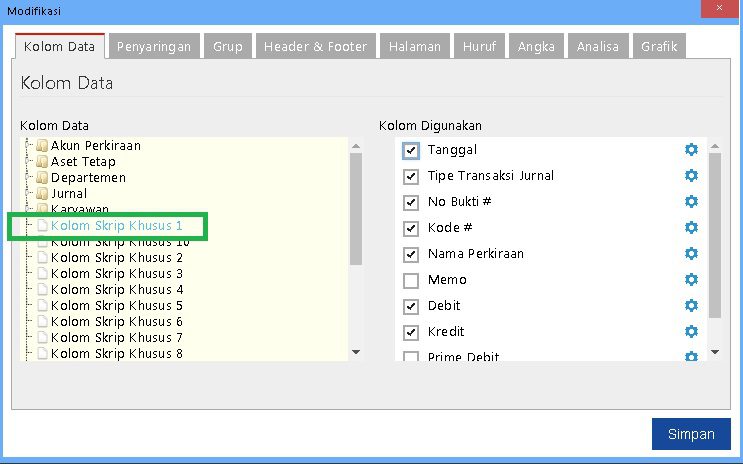The width and height of the screenshot is (743, 464).
Task: Select Kolom Skrip Khusus 1 item
Action: click(116, 226)
